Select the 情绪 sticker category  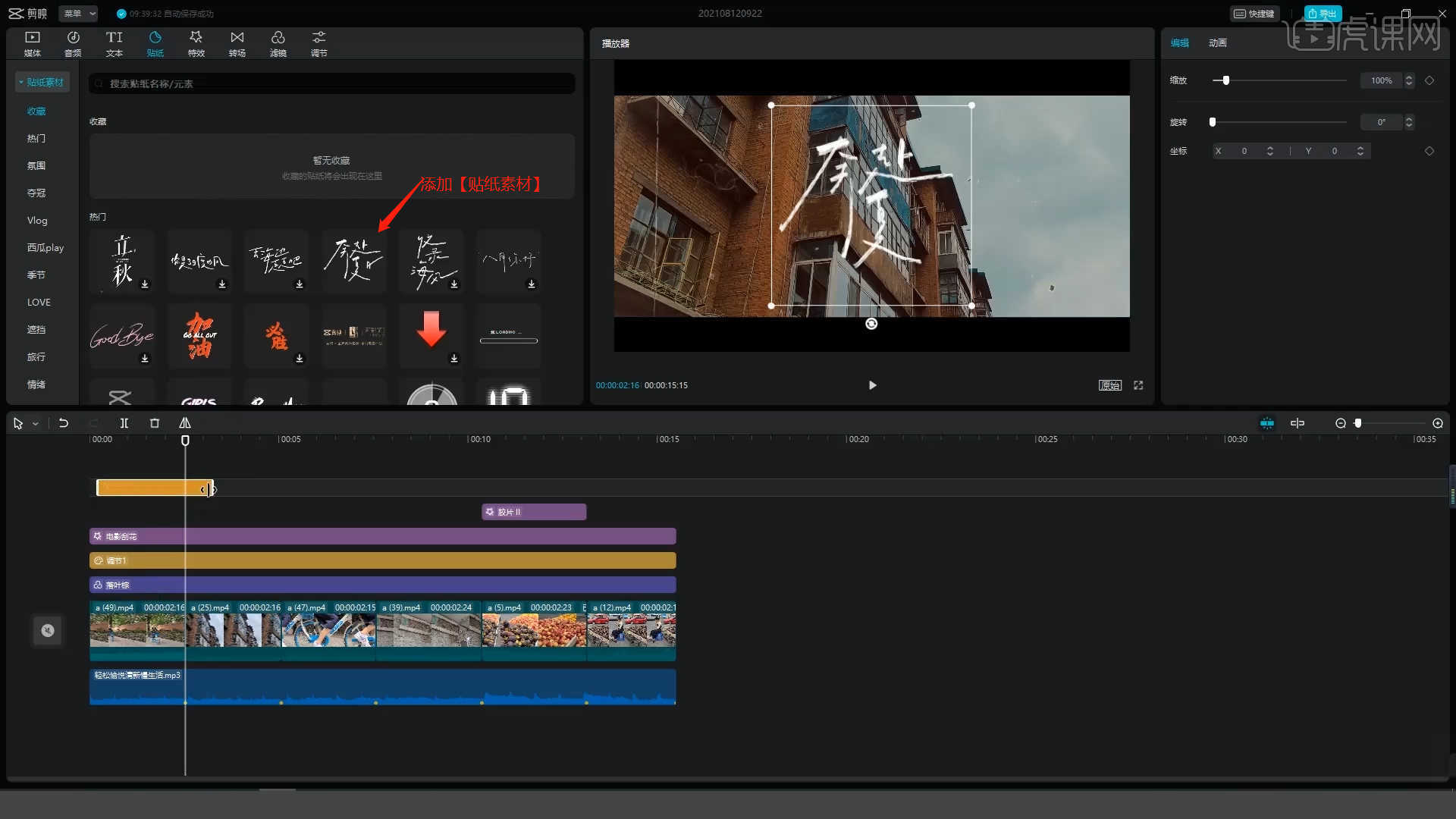coord(36,384)
